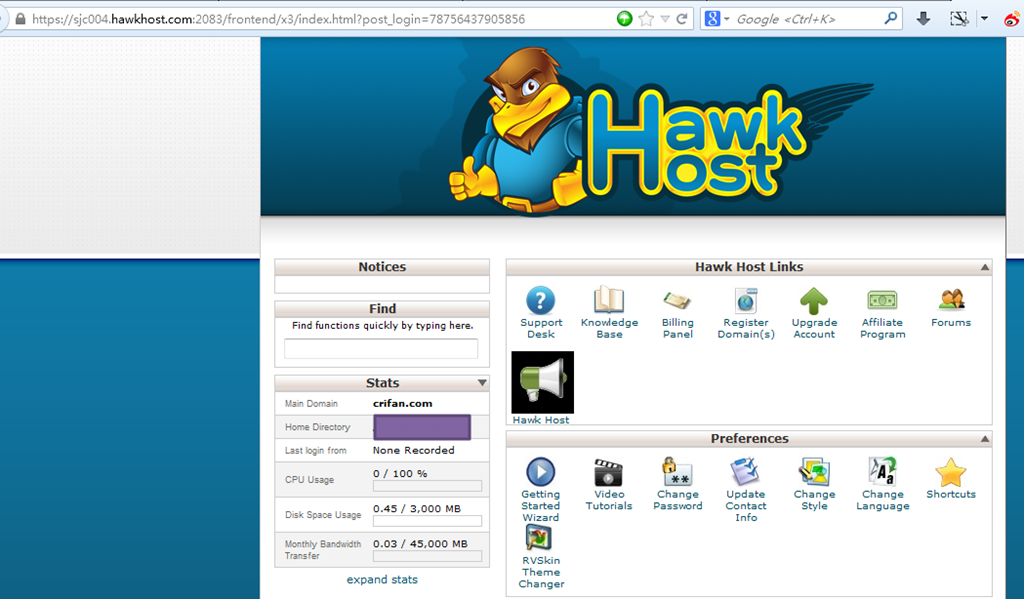Screen dimensions: 1024x599
Task: Click the Weibo icon in browser toolbar
Action: click(x=1012, y=19)
